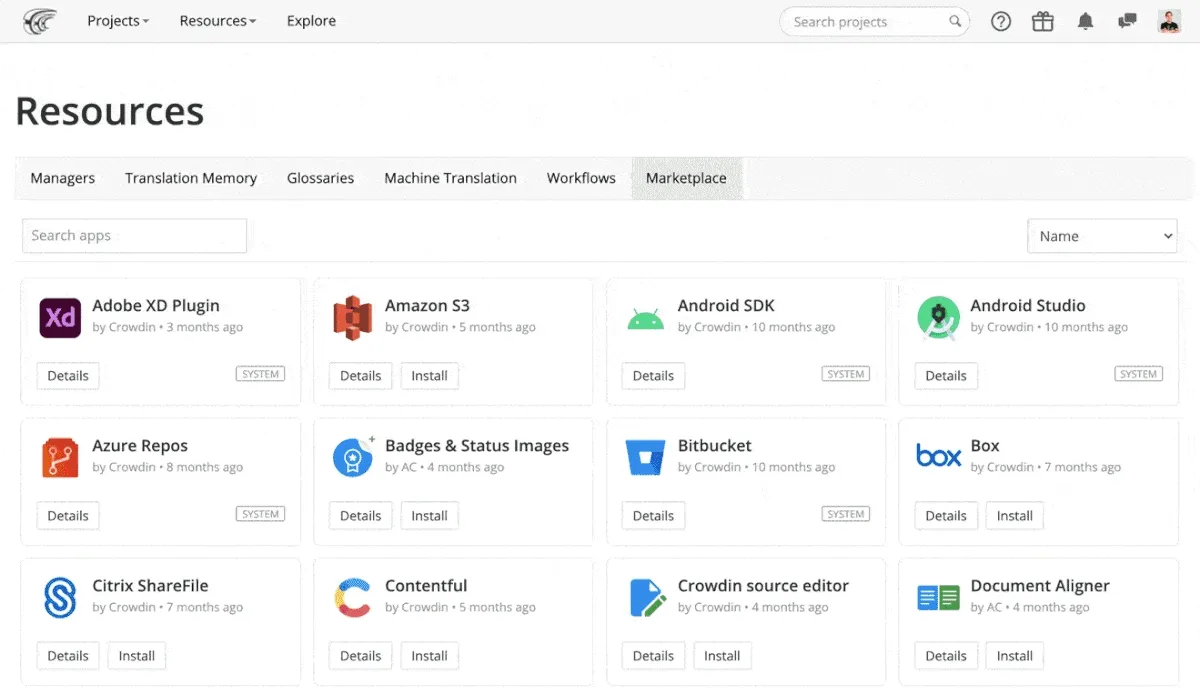This screenshot has height=694, width=1200.
Task: View Details for Contentful
Action: click(x=360, y=656)
